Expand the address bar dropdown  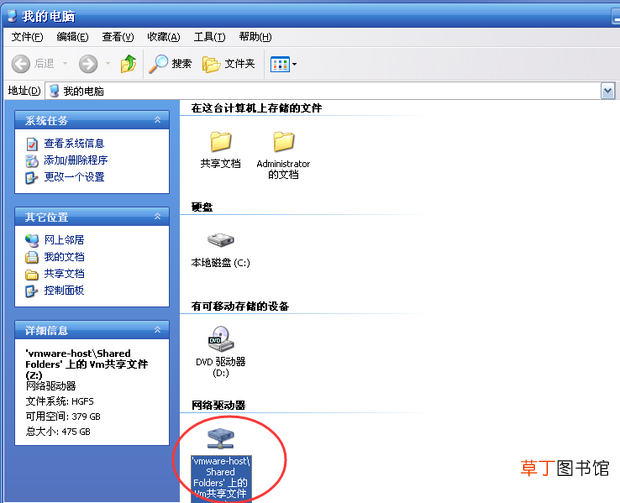(607, 91)
